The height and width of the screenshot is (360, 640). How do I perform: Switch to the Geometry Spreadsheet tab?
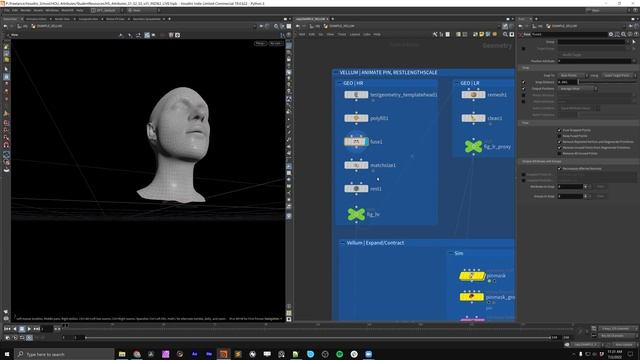click(147, 19)
